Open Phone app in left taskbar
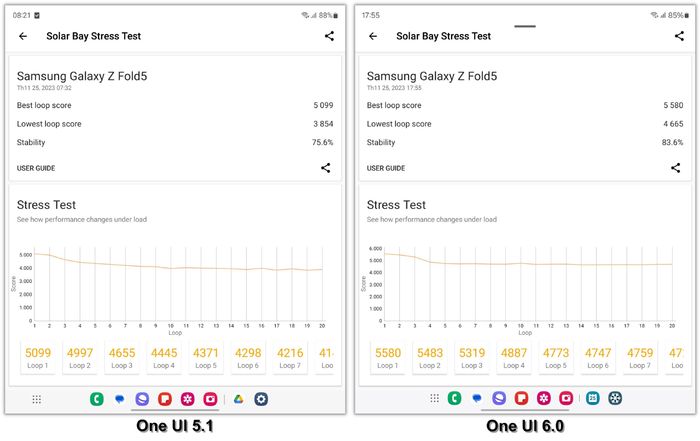The height and width of the screenshot is (441, 700). coord(97,399)
